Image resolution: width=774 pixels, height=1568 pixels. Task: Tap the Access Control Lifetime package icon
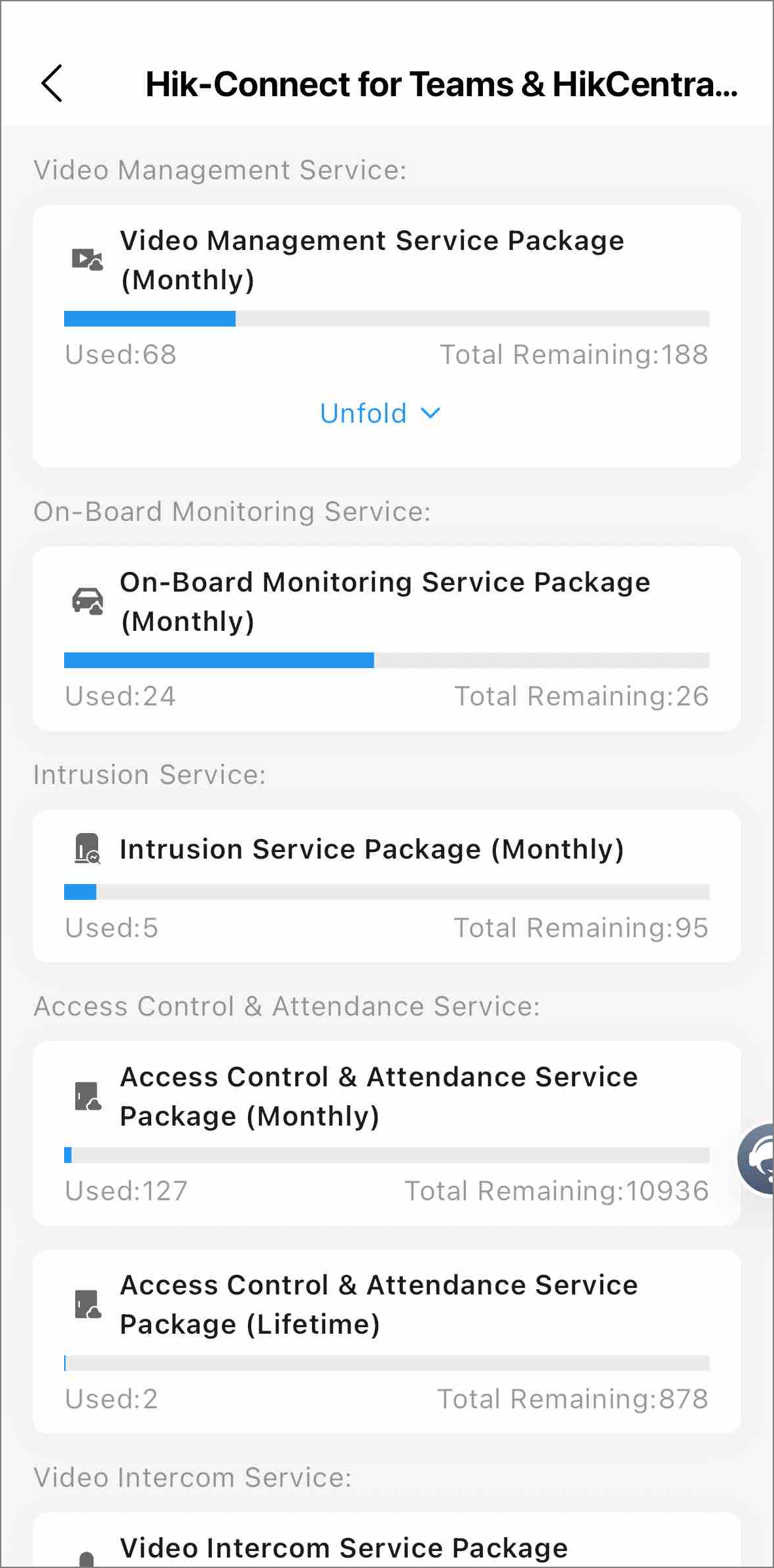pyautogui.click(x=87, y=1304)
